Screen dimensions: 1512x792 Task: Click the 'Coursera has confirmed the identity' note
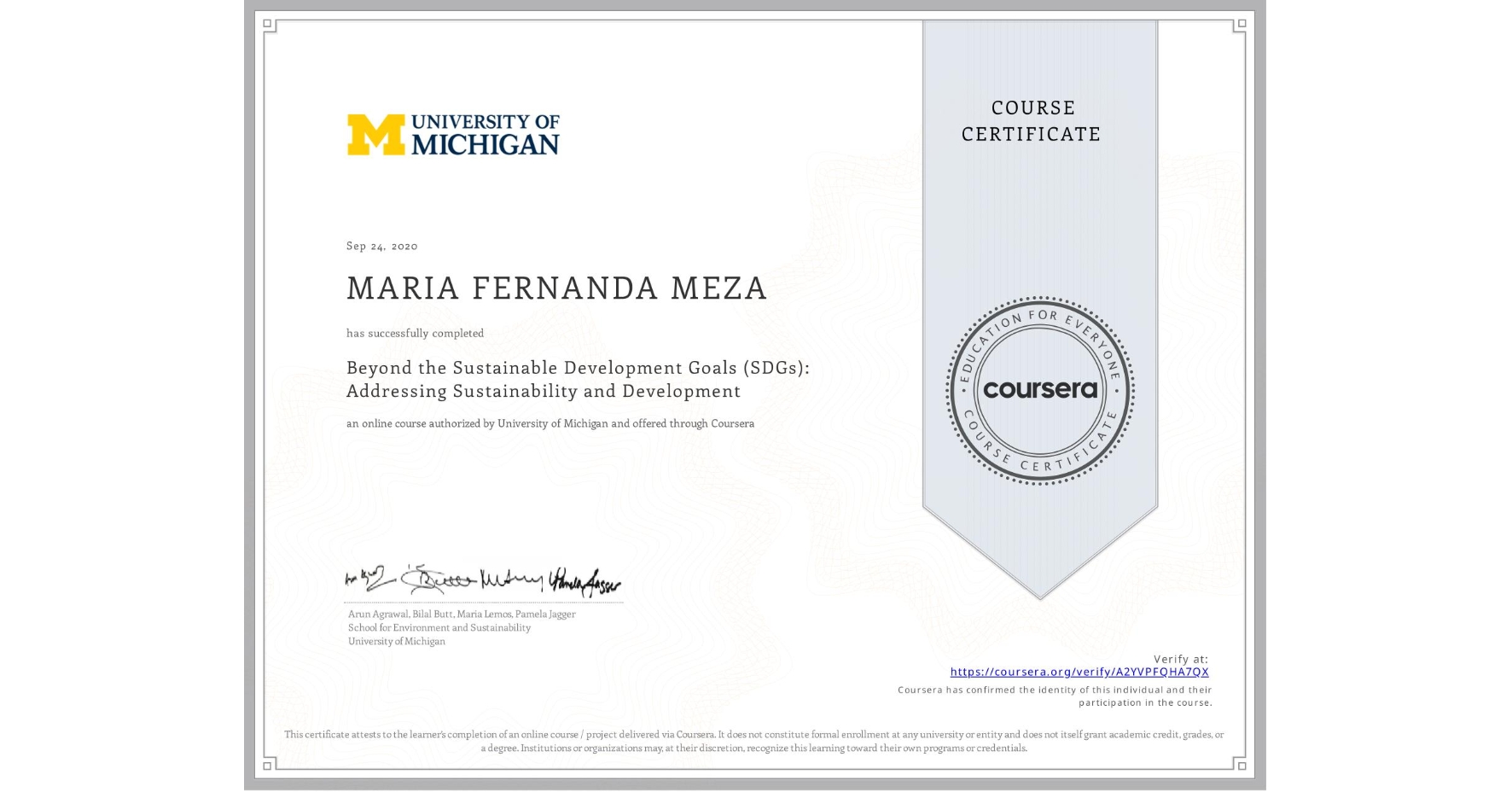(x=1055, y=696)
